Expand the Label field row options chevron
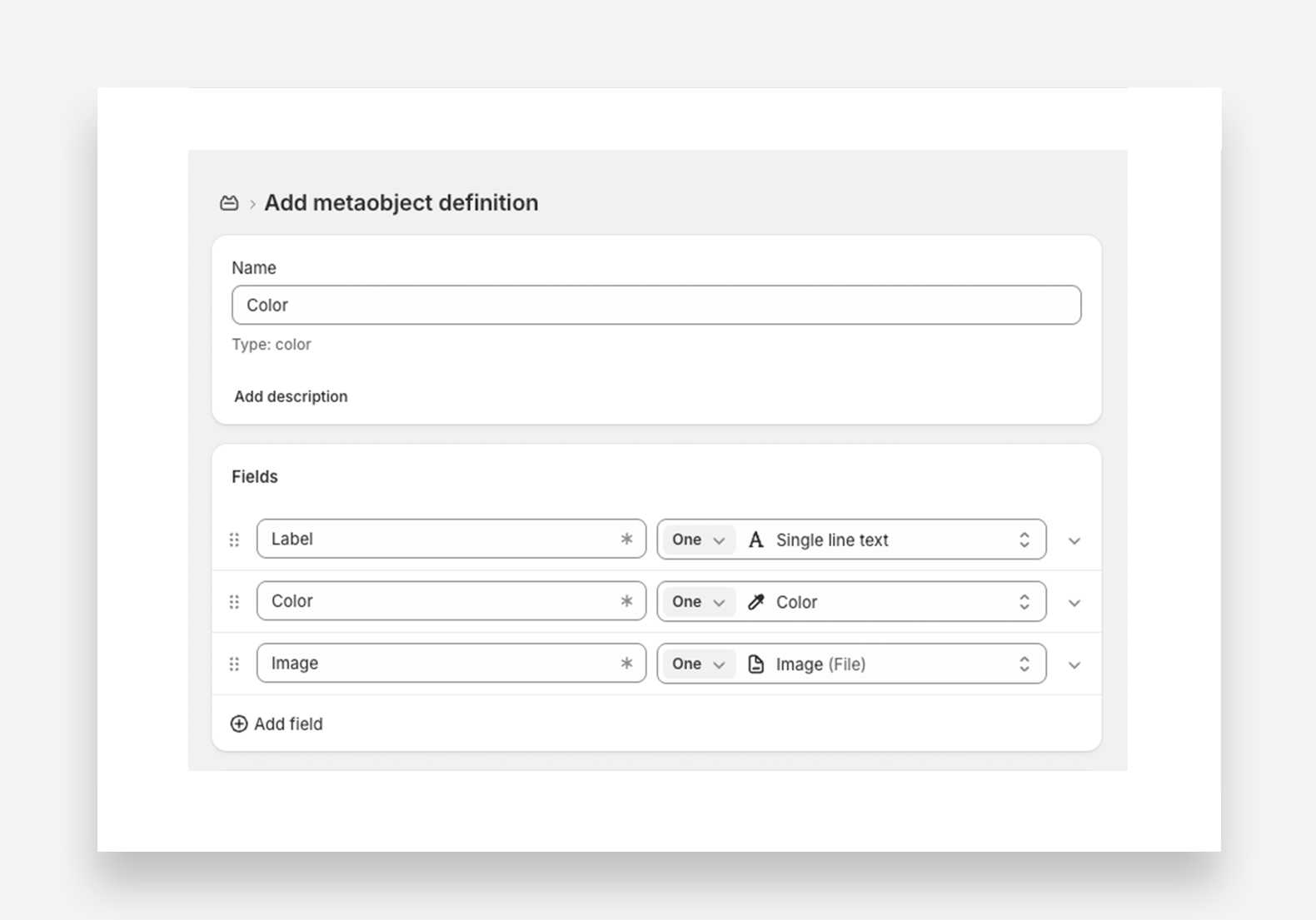The width and height of the screenshot is (1316, 920). pos(1074,540)
